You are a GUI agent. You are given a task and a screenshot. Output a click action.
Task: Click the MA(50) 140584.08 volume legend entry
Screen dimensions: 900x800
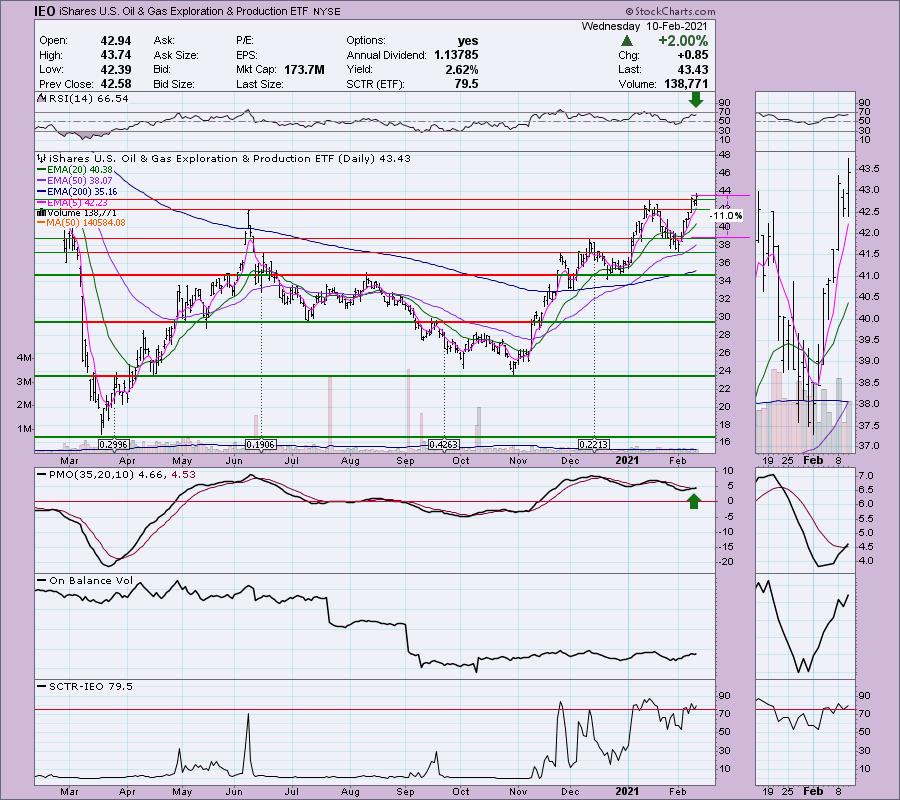(87, 223)
